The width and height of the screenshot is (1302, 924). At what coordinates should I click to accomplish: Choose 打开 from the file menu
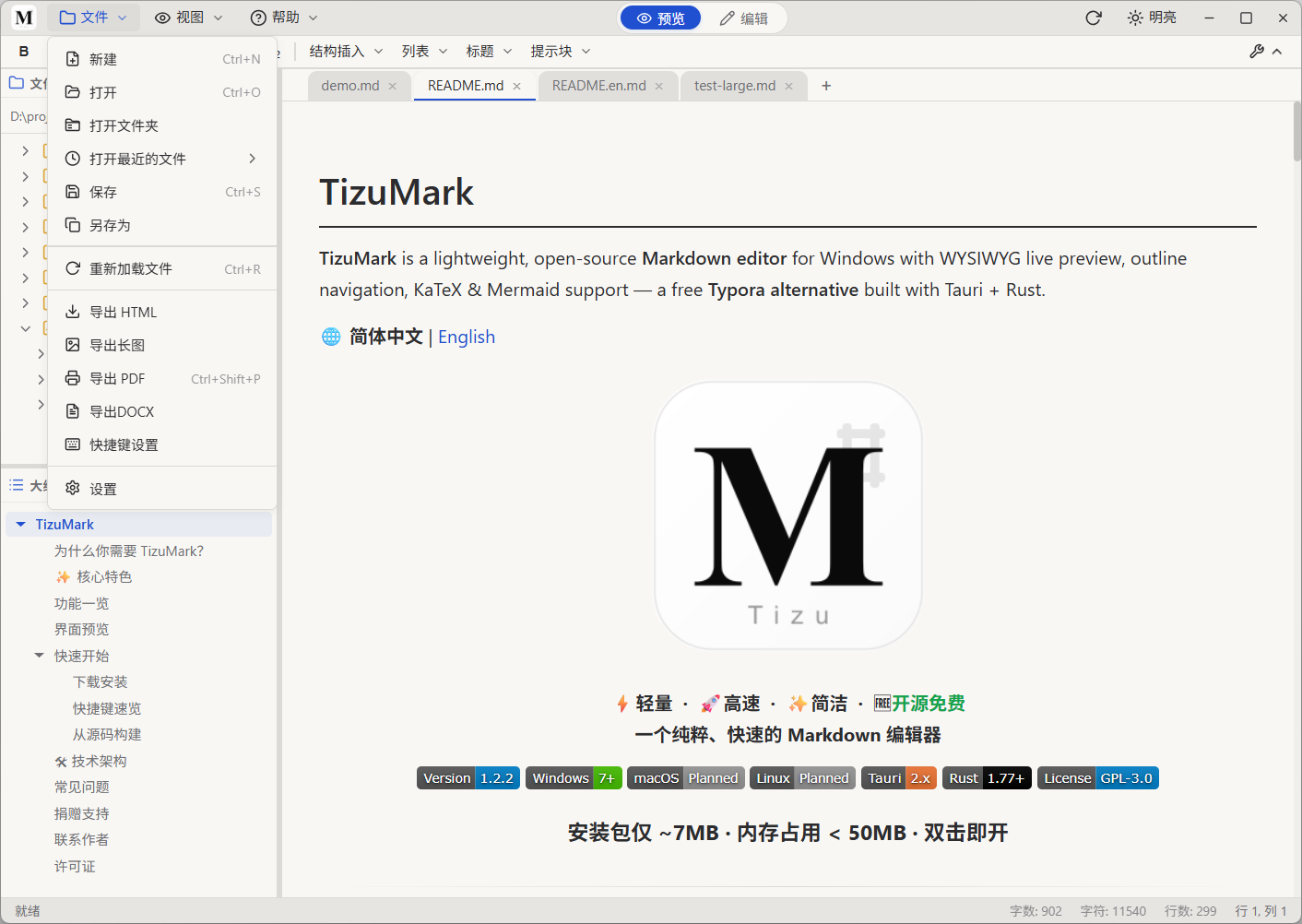tap(162, 92)
